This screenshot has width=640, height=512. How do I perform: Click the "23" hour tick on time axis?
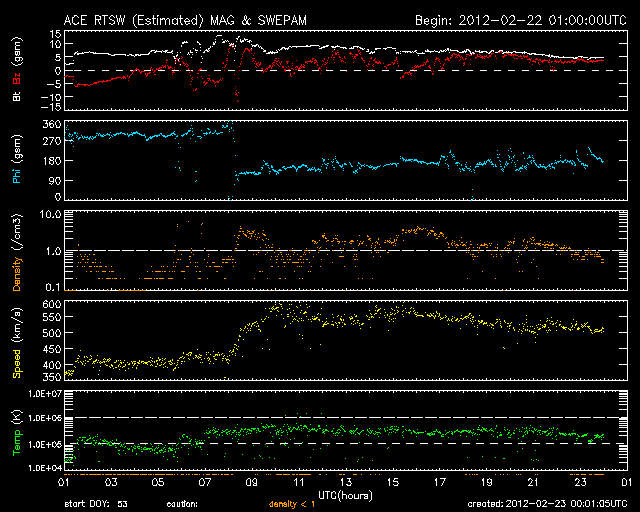[580, 483]
